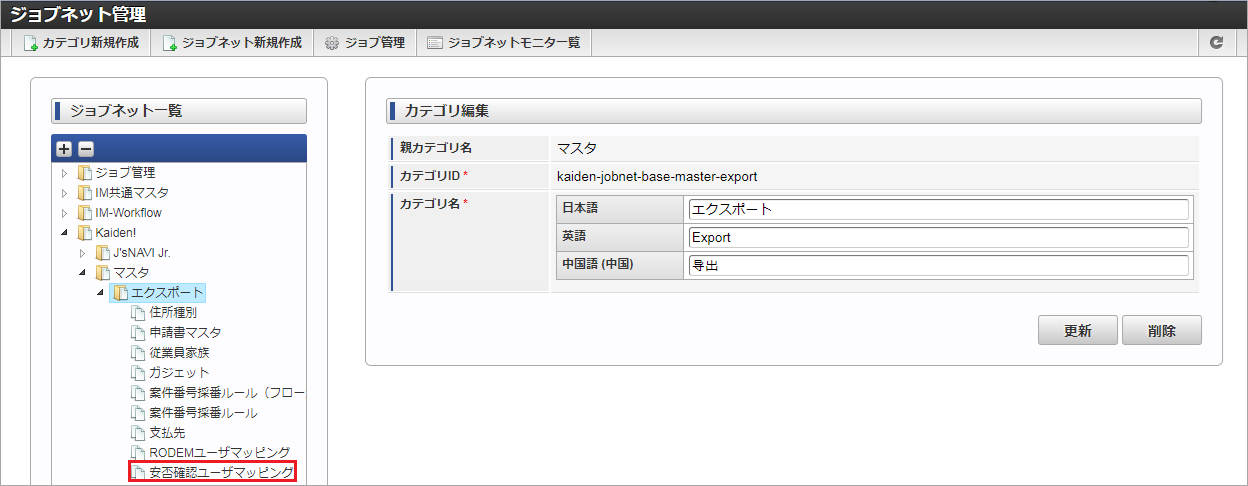The height and width of the screenshot is (486, 1248).
Task: Select 申請書マスタ in the job net list
Action: coord(185,333)
